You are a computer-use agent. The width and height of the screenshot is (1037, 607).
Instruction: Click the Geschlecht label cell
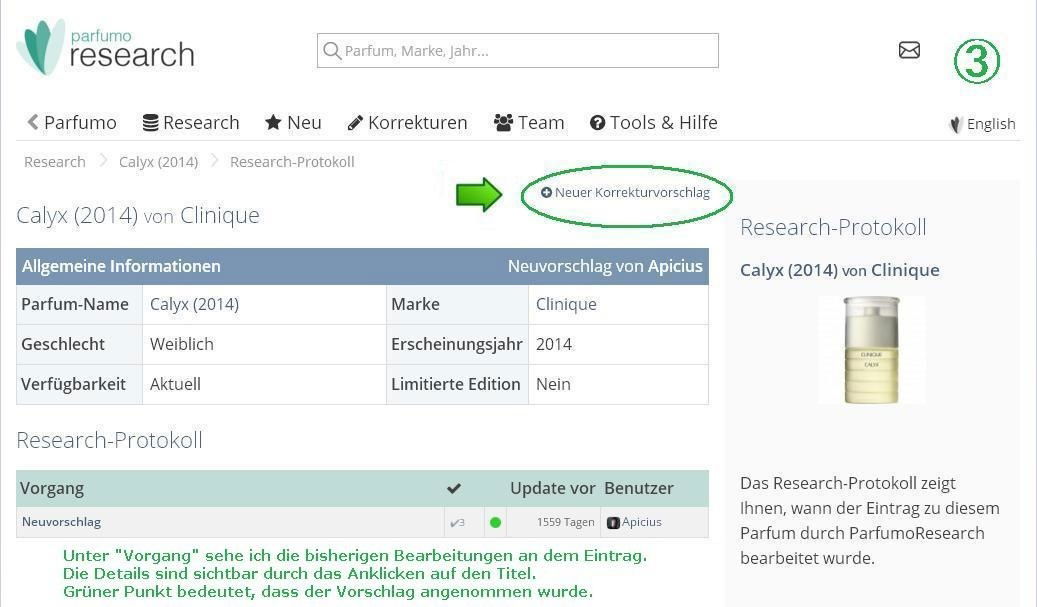point(79,344)
